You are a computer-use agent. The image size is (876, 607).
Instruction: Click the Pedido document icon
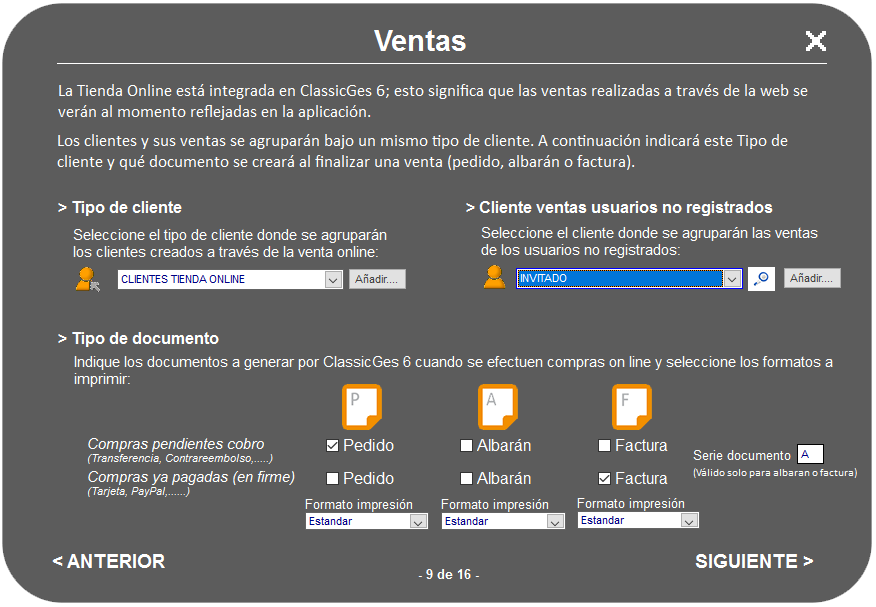[x=362, y=407]
